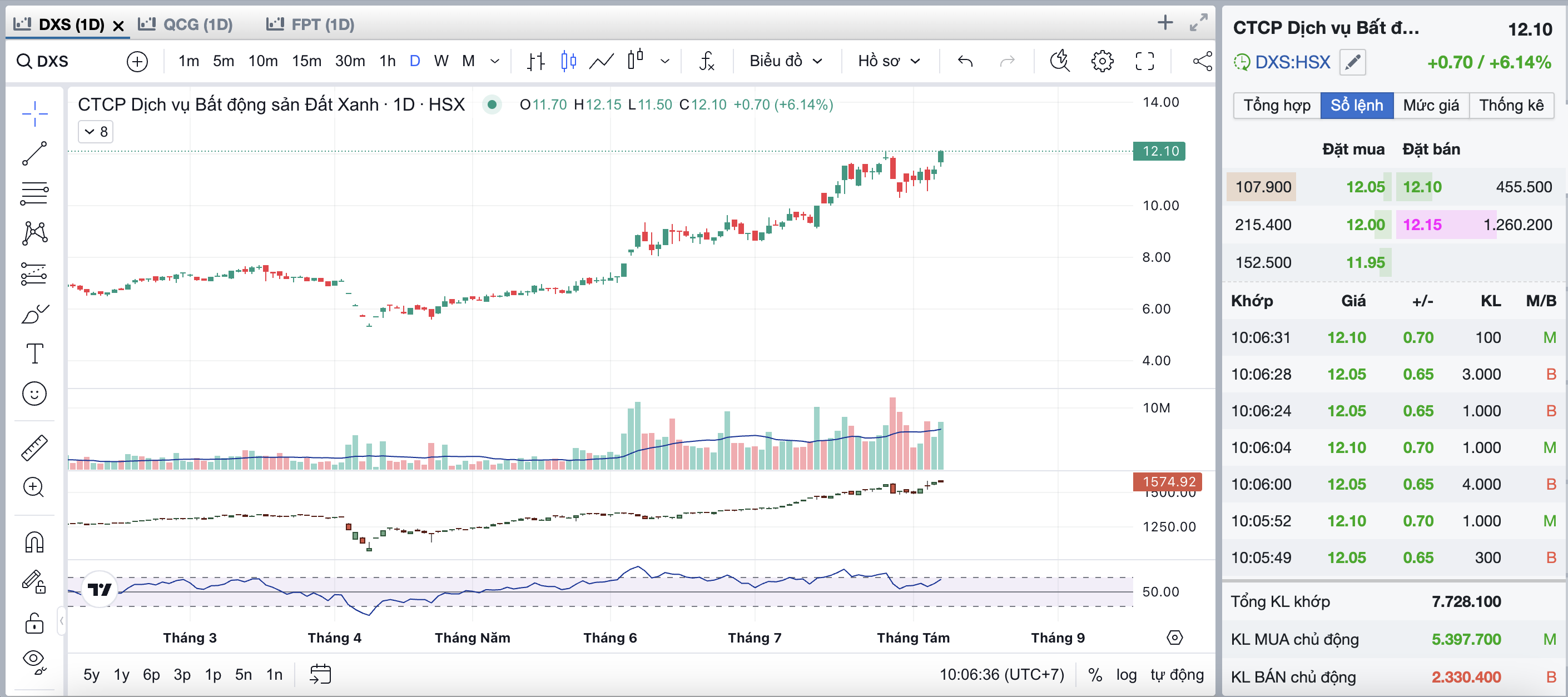Activate the magnet snap mode
1568x697 pixels.
click(34, 542)
